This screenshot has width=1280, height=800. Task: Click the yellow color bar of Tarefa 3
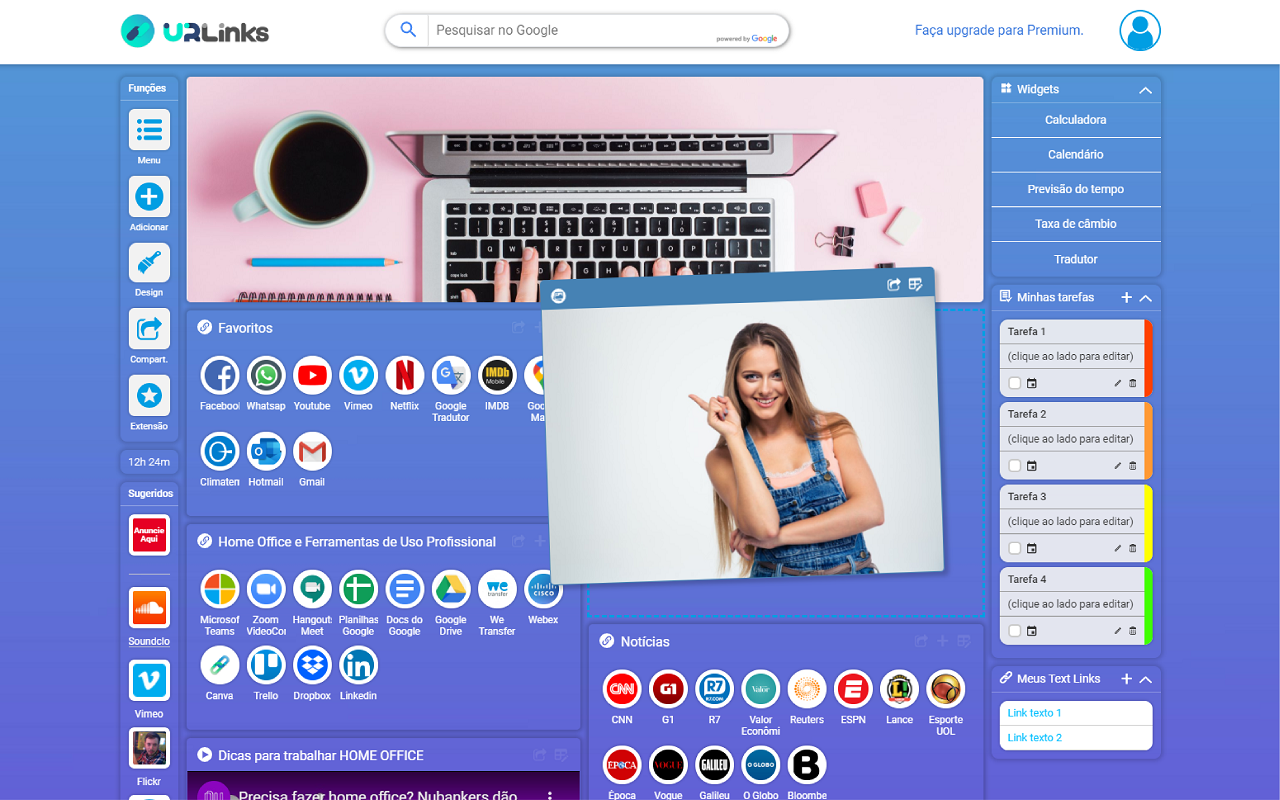(1149, 523)
